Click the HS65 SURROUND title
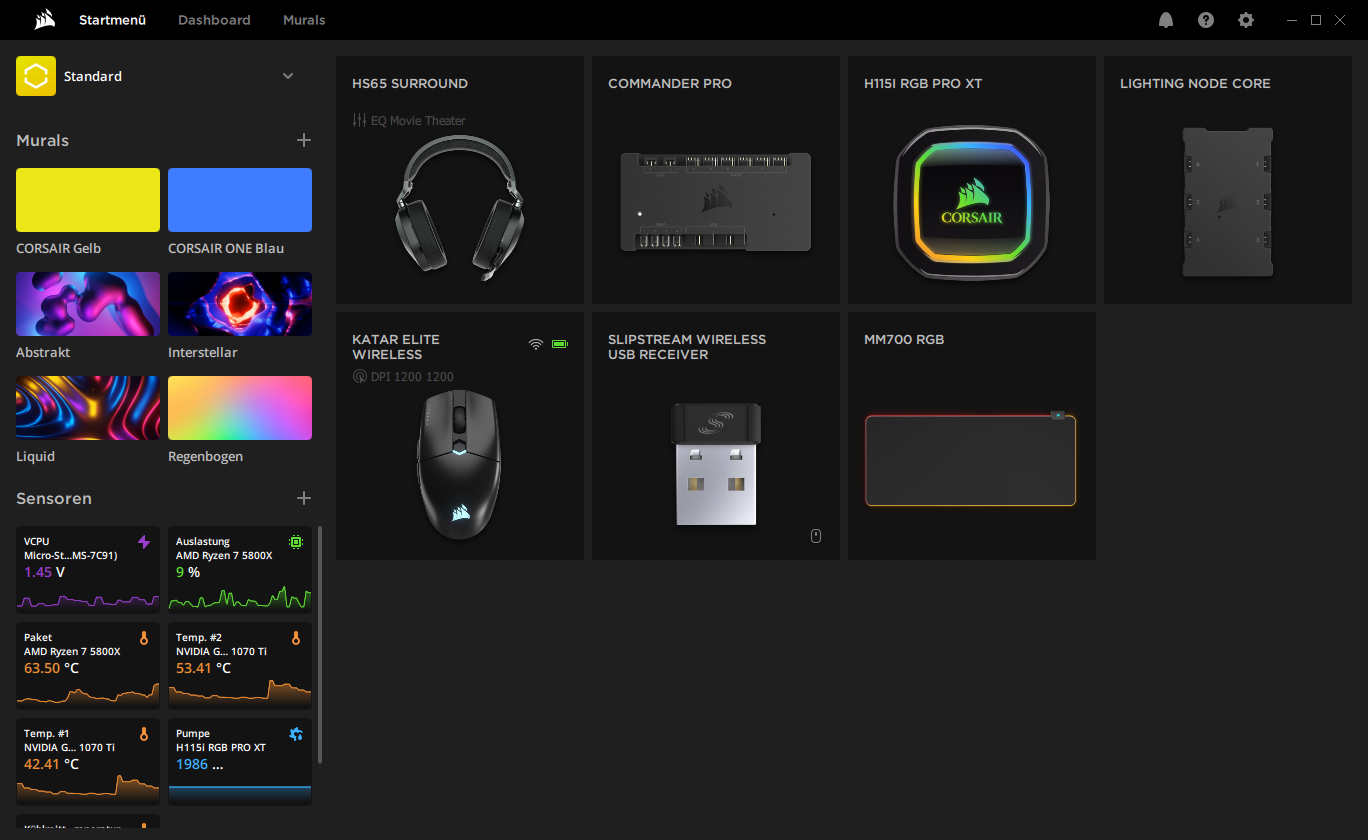This screenshot has height=840, width=1368. point(410,84)
